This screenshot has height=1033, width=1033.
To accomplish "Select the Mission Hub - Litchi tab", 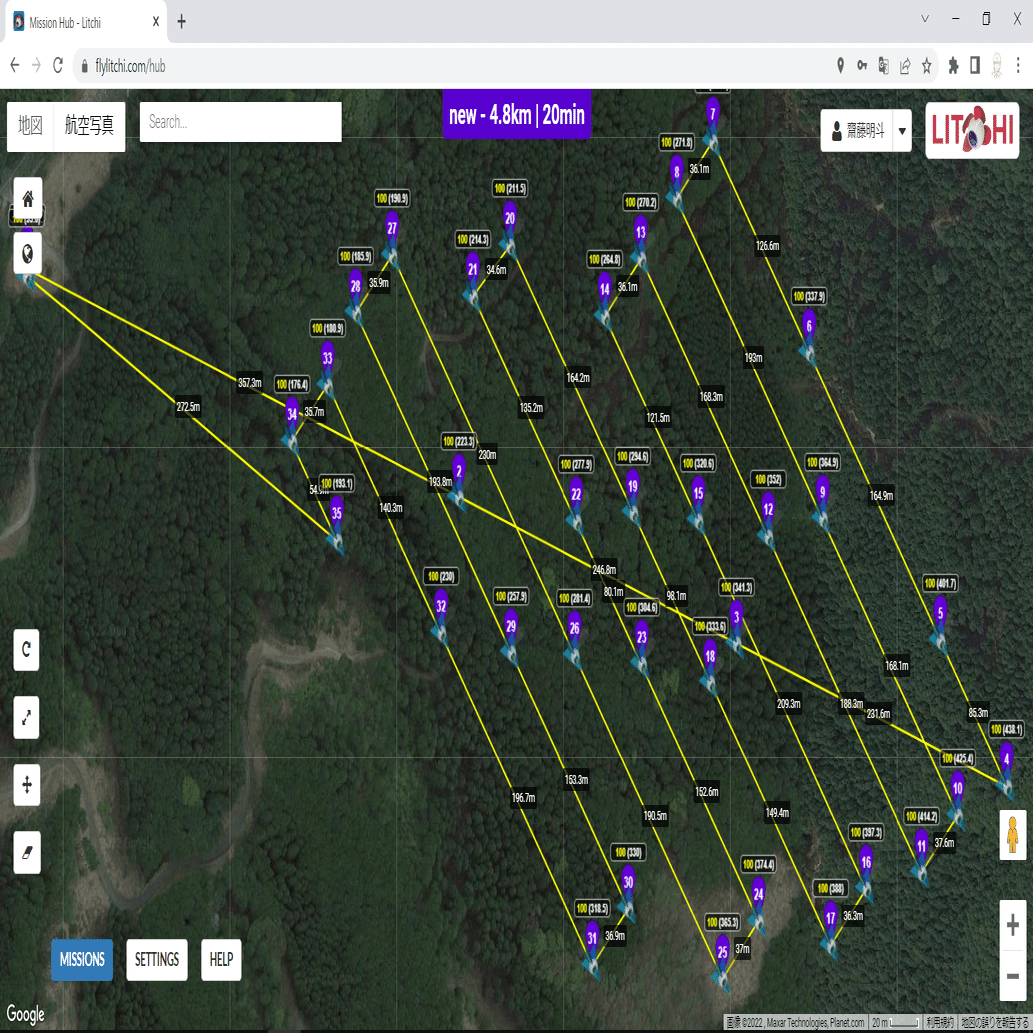I will (86, 22).
